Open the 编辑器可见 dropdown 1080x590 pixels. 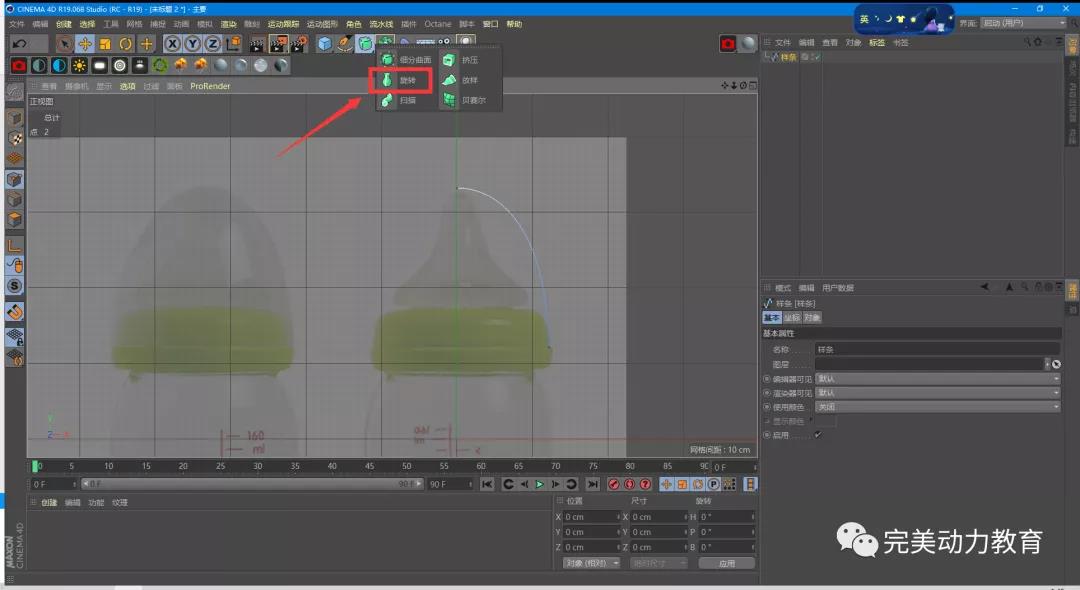937,379
